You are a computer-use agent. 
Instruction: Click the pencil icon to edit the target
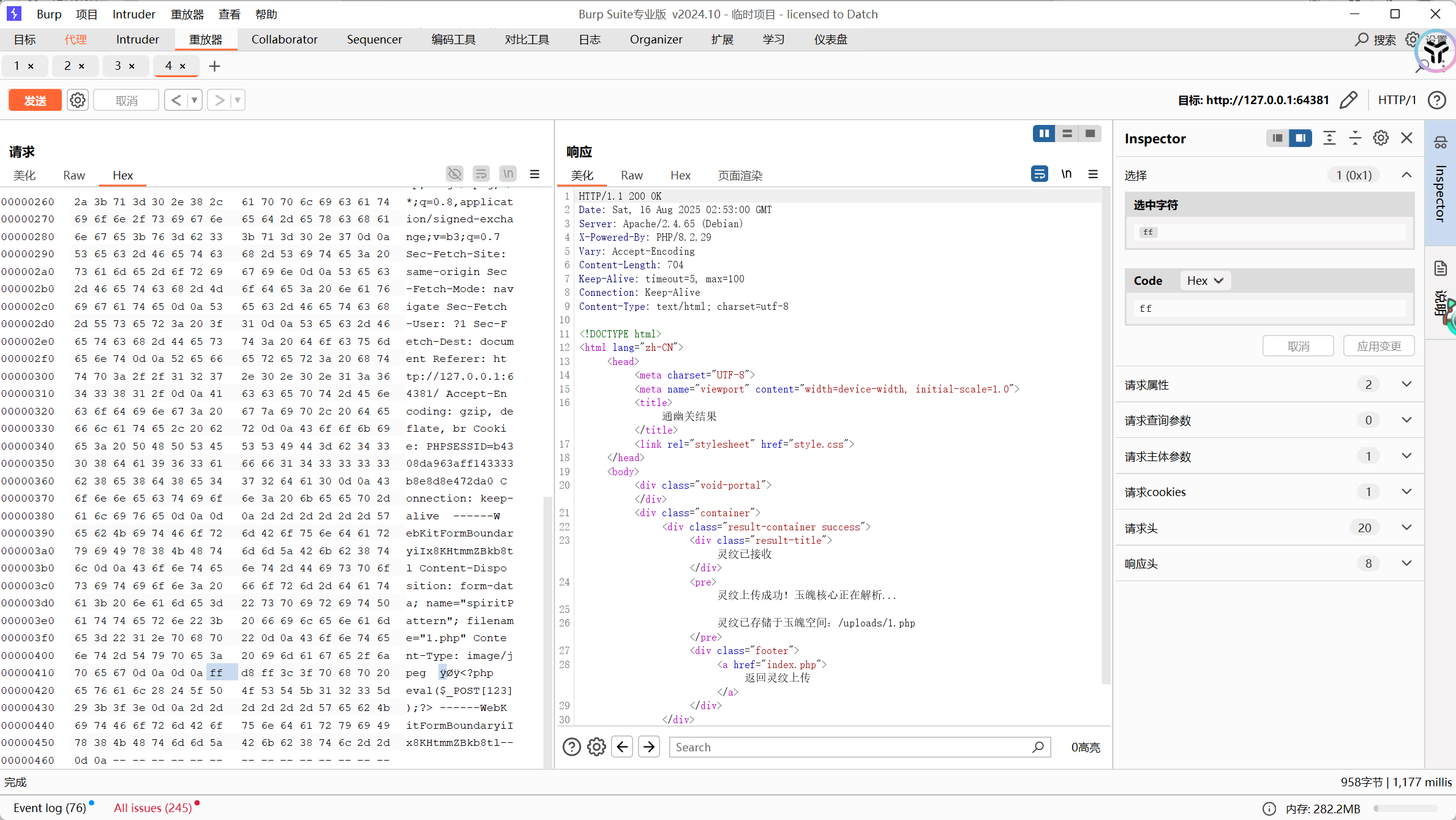coord(1349,100)
